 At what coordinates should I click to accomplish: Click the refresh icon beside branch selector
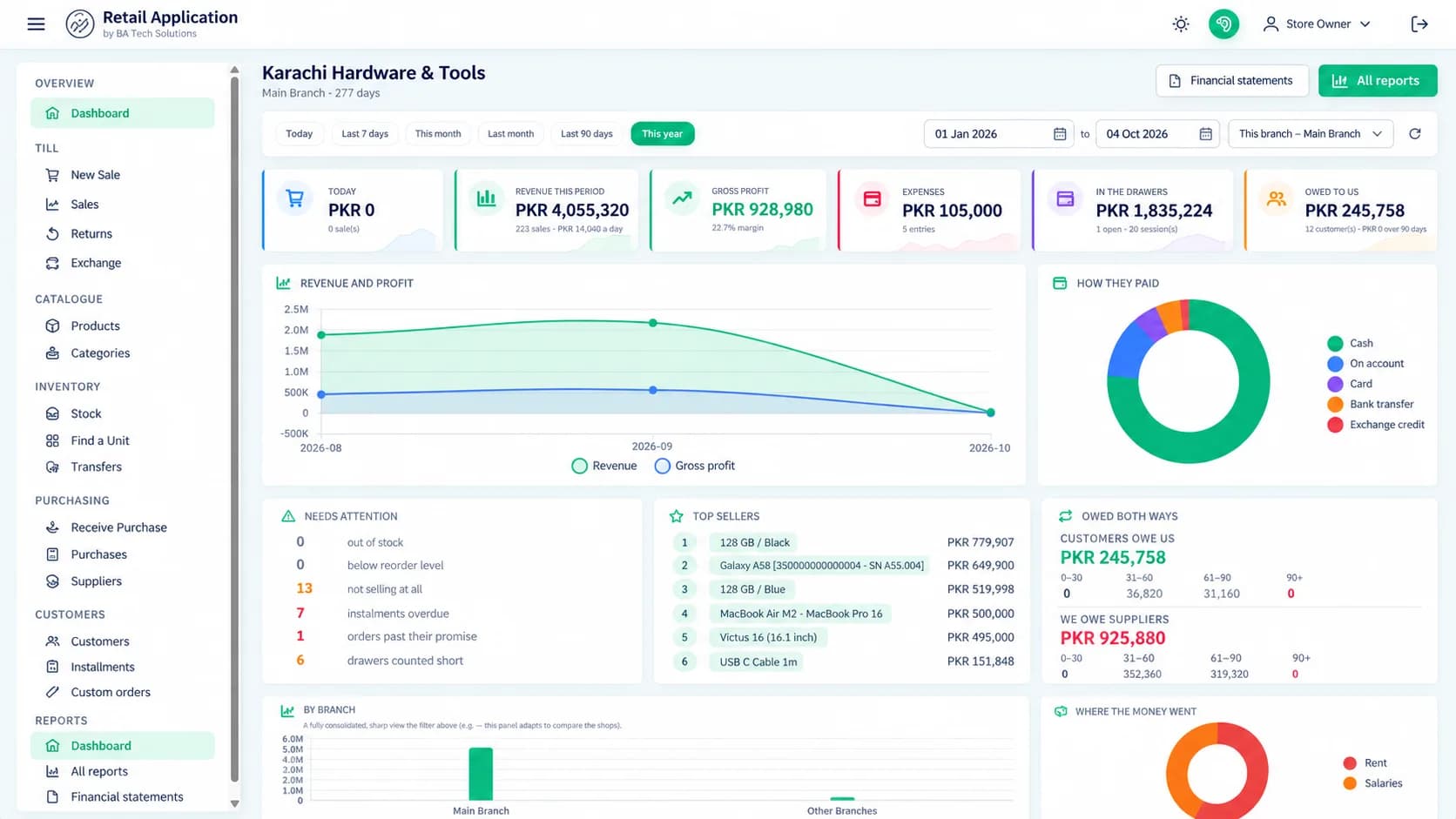tap(1415, 134)
